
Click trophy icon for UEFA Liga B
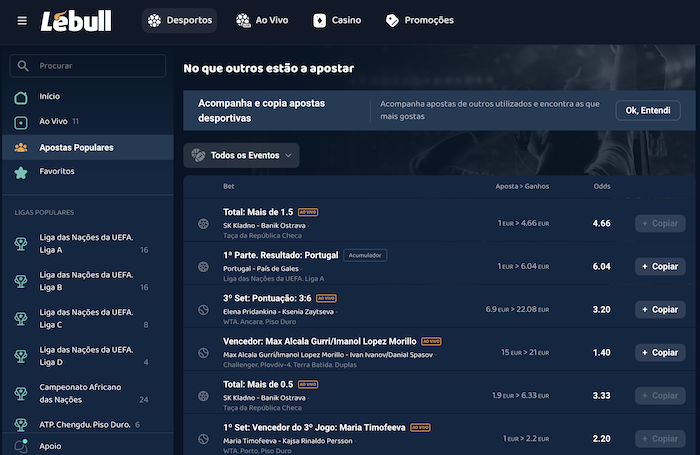pyautogui.click(x=21, y=281)
